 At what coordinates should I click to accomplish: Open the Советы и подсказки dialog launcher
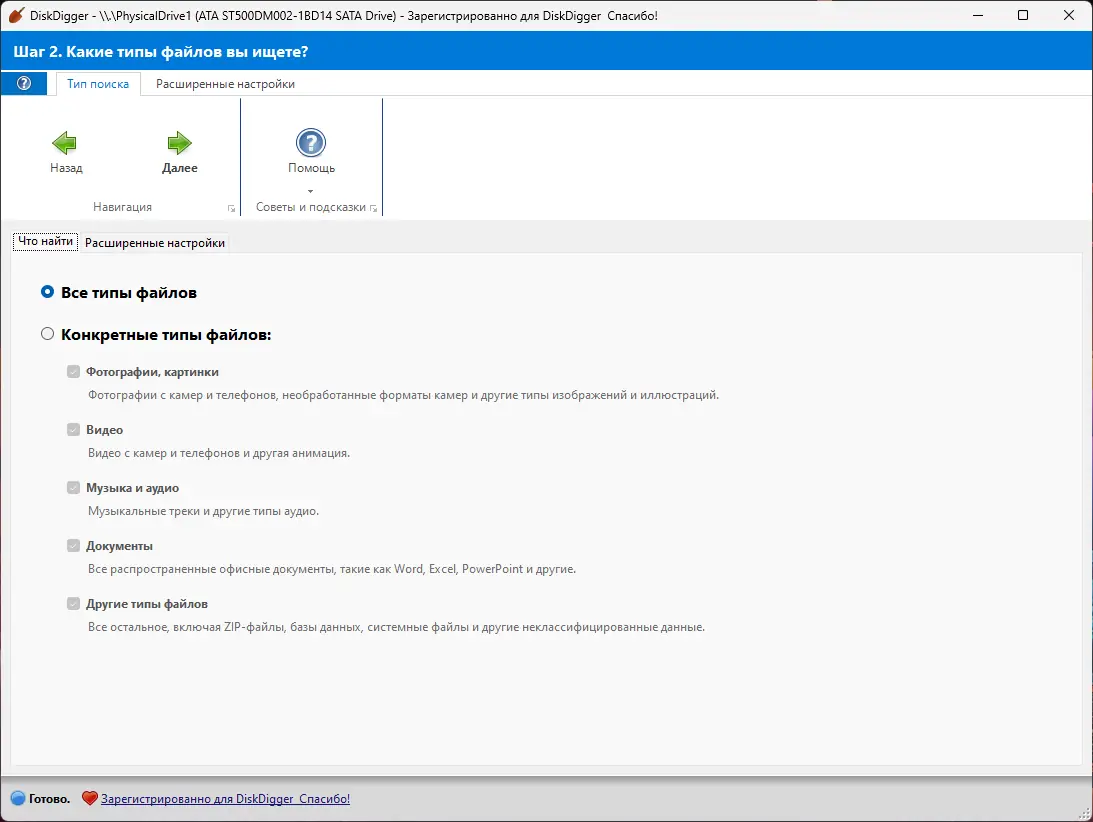(x=374, y=208)
